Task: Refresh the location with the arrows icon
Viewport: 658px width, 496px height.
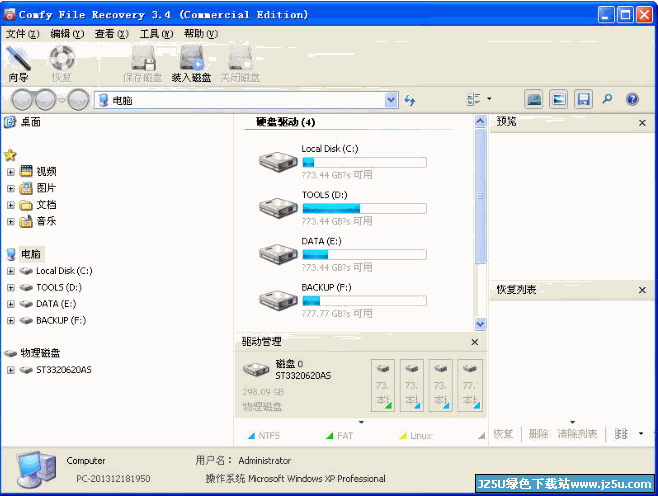Action: pyautogui.click(x=410, y=100)
